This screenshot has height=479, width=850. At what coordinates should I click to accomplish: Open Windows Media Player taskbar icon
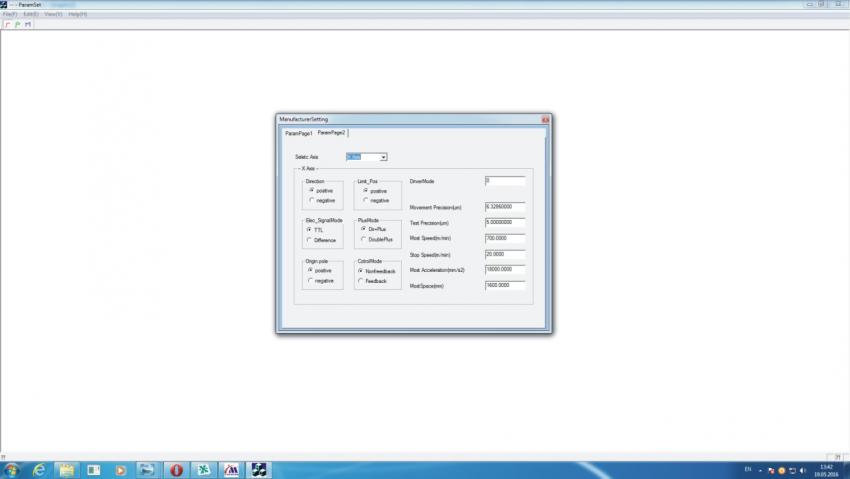click(121, 469)
